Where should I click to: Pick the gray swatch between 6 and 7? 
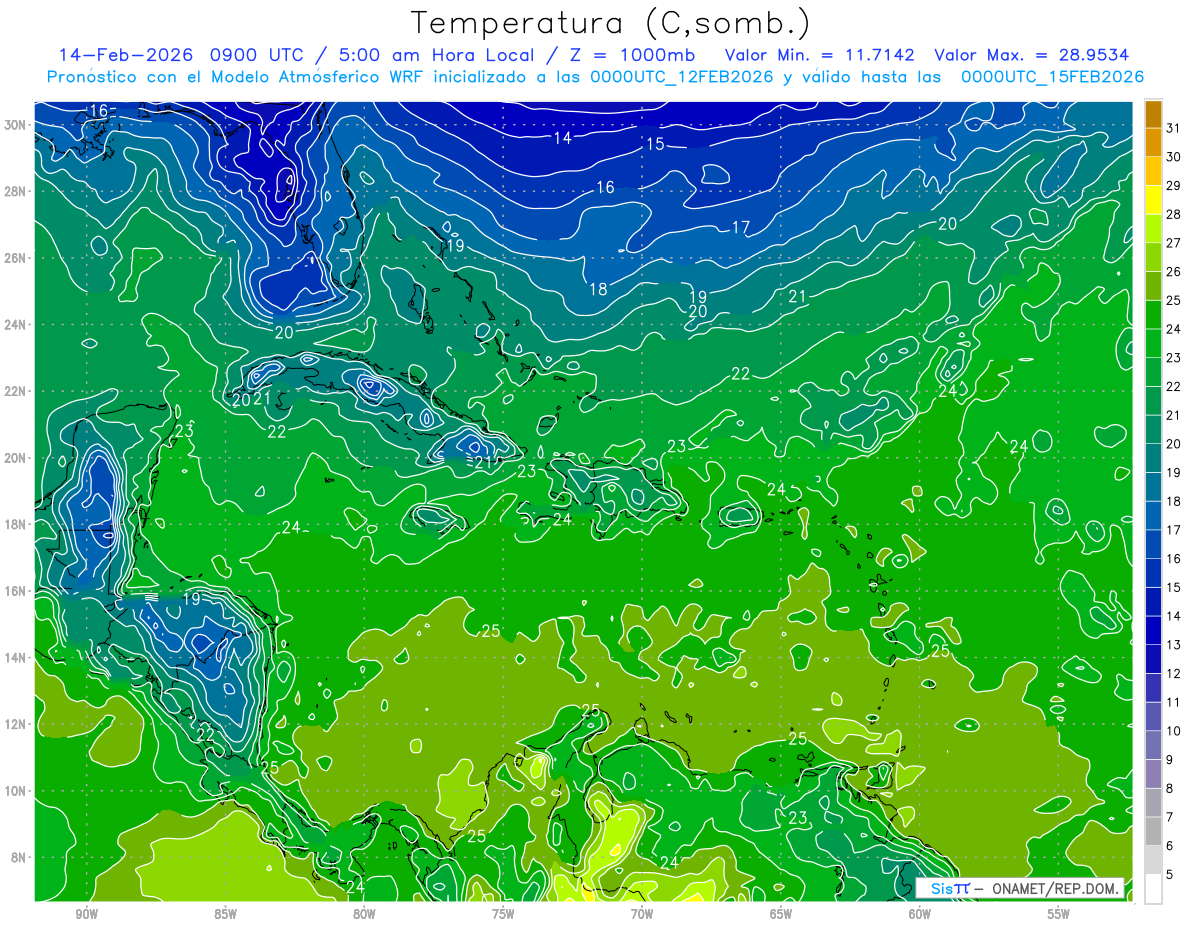pyautogui.click(x=1153, y=831)
